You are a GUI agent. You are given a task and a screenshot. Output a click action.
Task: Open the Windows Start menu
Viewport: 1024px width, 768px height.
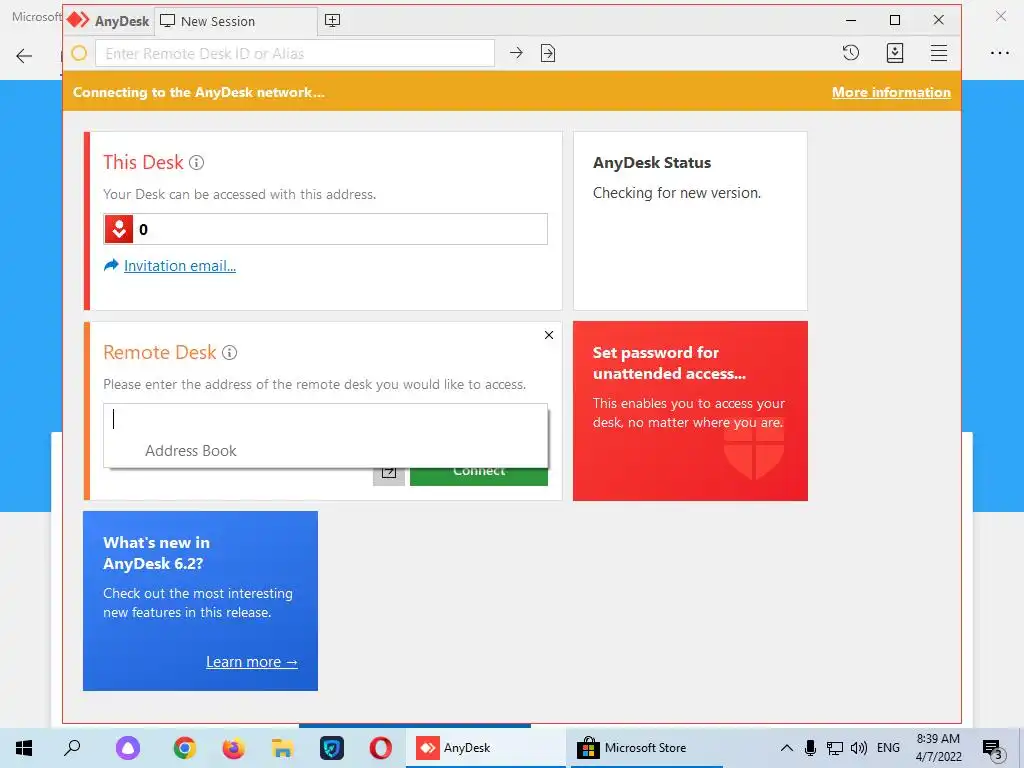pos(24,748)
